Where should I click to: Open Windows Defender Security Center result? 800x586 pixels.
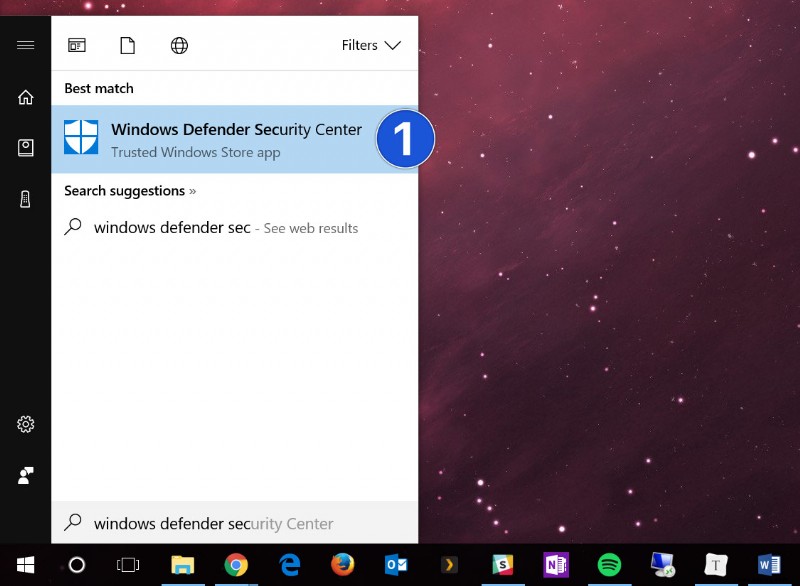(235, 139)
